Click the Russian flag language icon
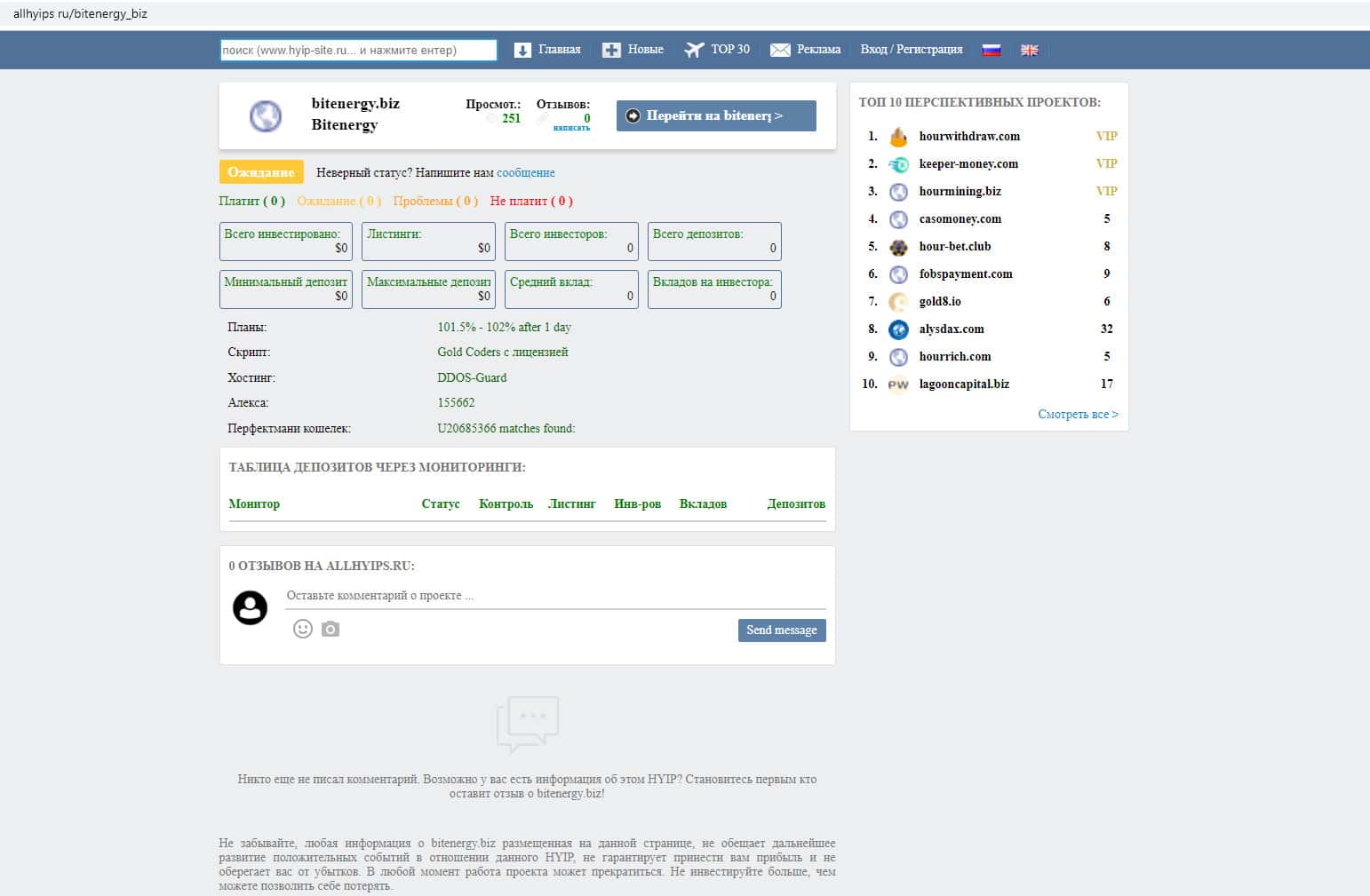This screenshot has height=896, width=1370. pyautogui.click(x=992, y=50)
